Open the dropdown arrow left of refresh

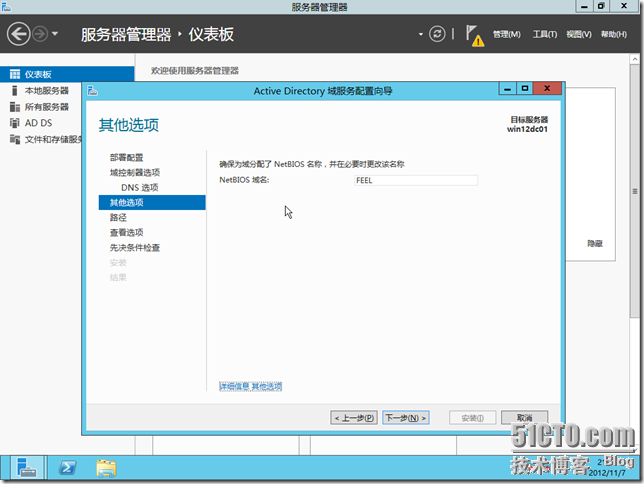click(x=421, y=34)
